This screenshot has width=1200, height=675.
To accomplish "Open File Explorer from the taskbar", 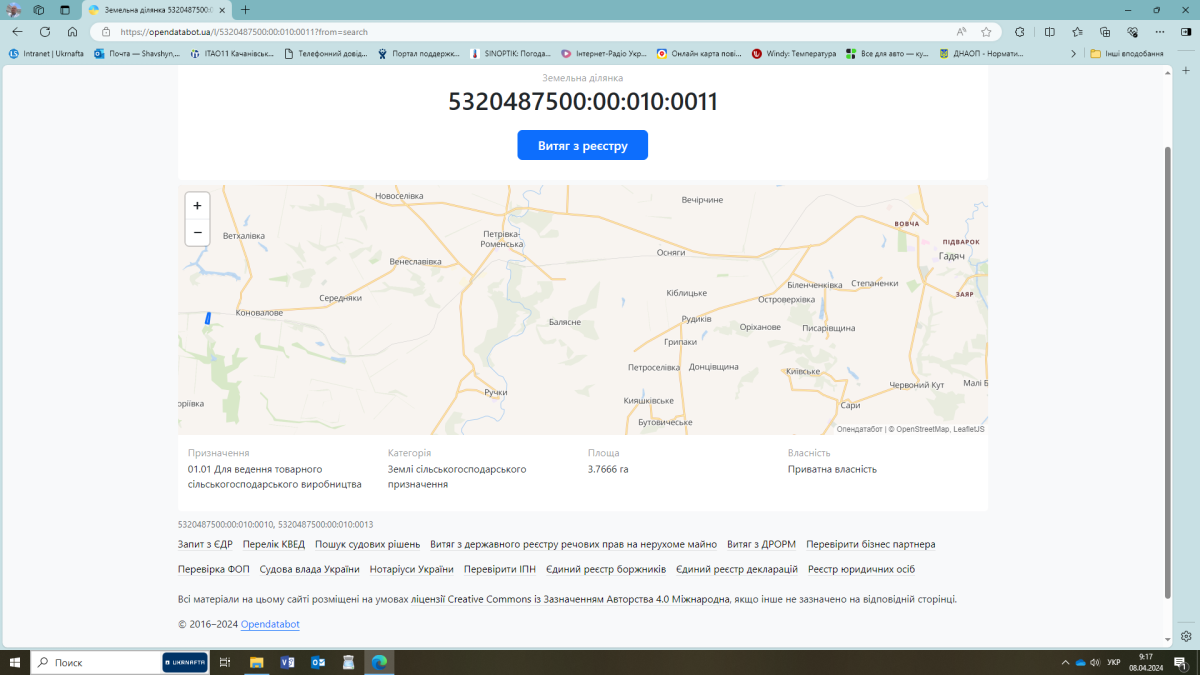I will point(256,662).
